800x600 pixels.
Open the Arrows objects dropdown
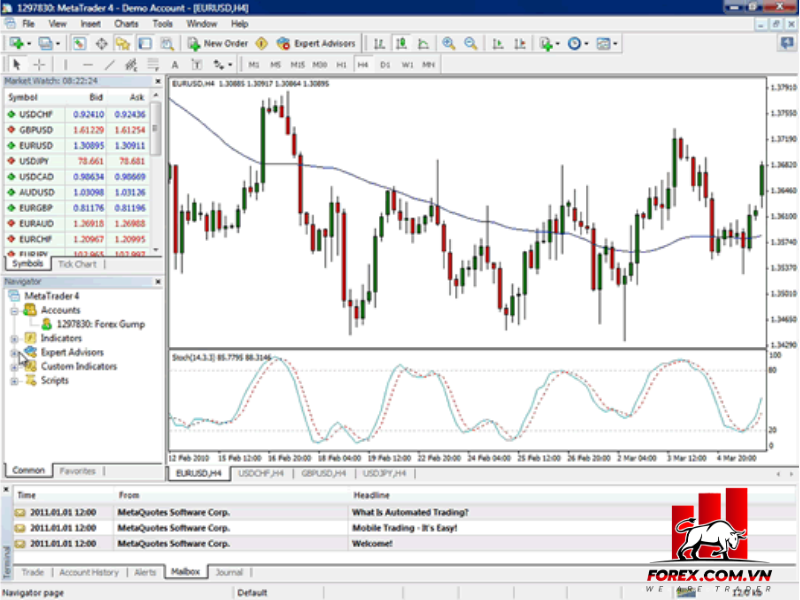(x=222, y=64)
